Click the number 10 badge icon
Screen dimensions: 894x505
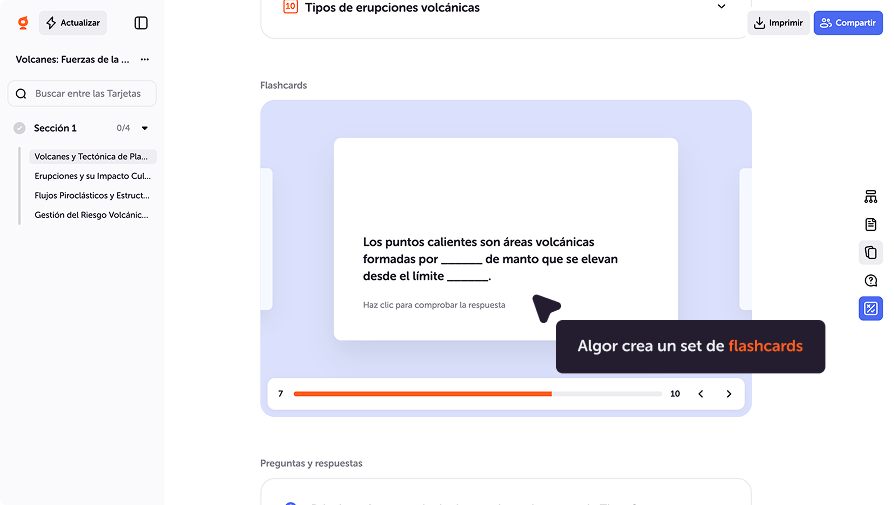(290, 7)
